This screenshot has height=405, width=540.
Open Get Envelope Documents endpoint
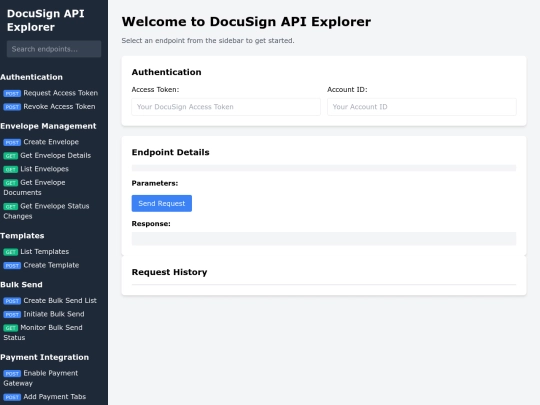(34, 187)
